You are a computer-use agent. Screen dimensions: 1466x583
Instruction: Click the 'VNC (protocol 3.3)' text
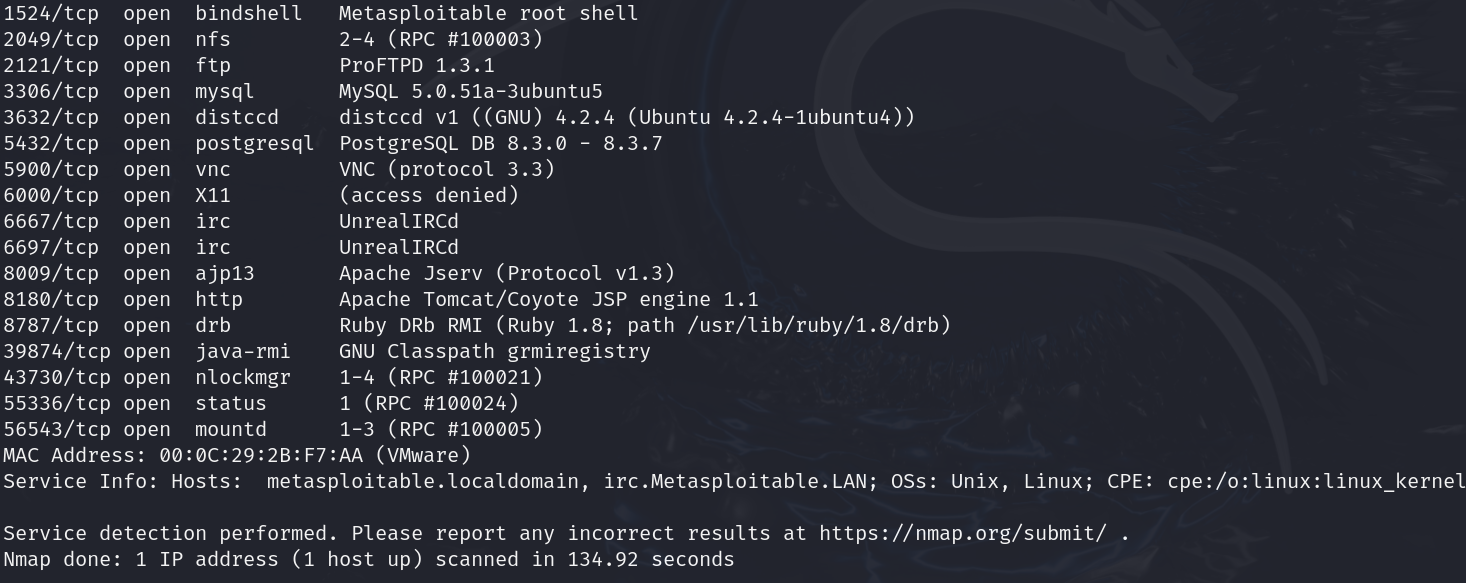[x=446, y=169]
